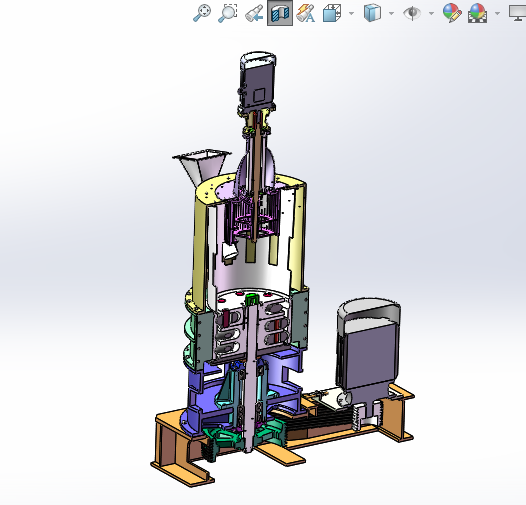
Task: Open Edit Appearance color ball with pencil
Action: 452,13
